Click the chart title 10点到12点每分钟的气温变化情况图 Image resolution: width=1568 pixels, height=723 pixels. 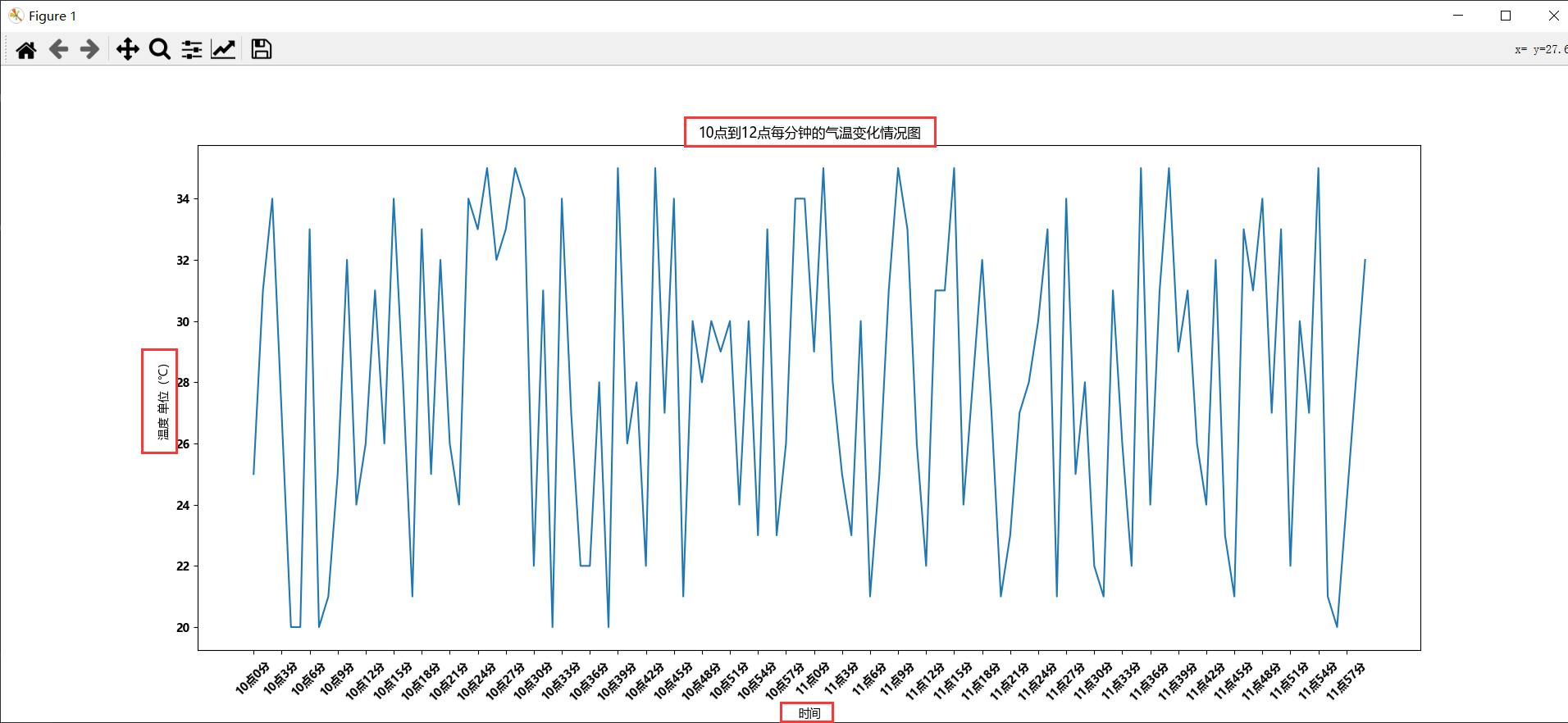[809, 133]
